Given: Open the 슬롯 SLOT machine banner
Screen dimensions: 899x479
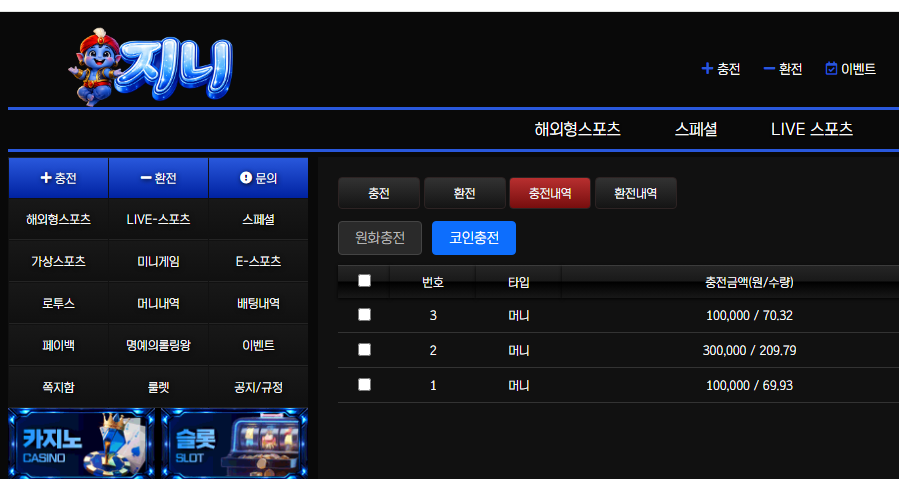Looking at the screenshot, I should (235, 443).
